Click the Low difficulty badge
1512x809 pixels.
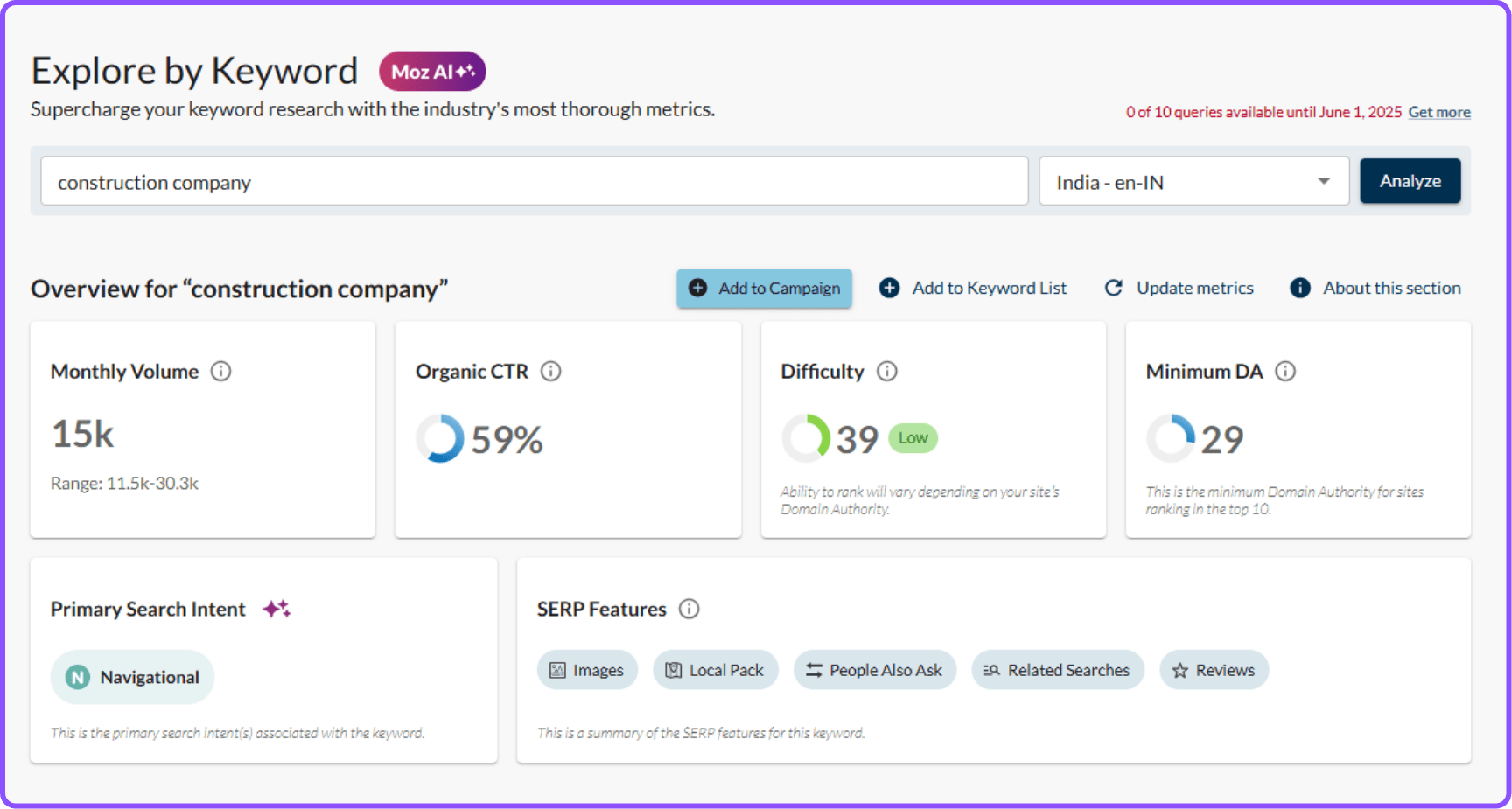click(x=913, y=438)
